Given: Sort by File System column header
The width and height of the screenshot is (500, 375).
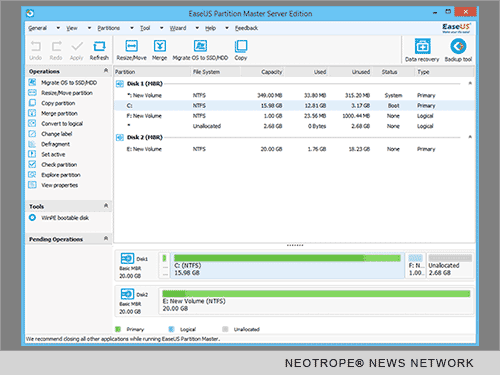Looking at the screenshot, I should click(x=215, y=72).
